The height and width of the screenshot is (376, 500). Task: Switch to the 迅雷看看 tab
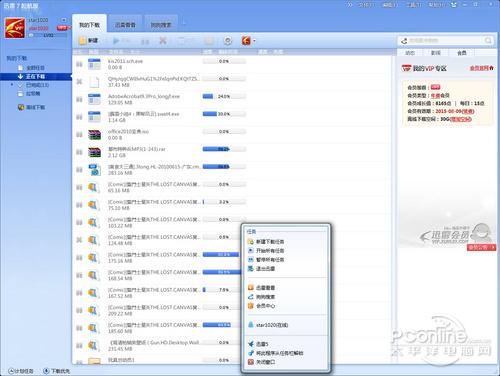click(x=125, y=25)
